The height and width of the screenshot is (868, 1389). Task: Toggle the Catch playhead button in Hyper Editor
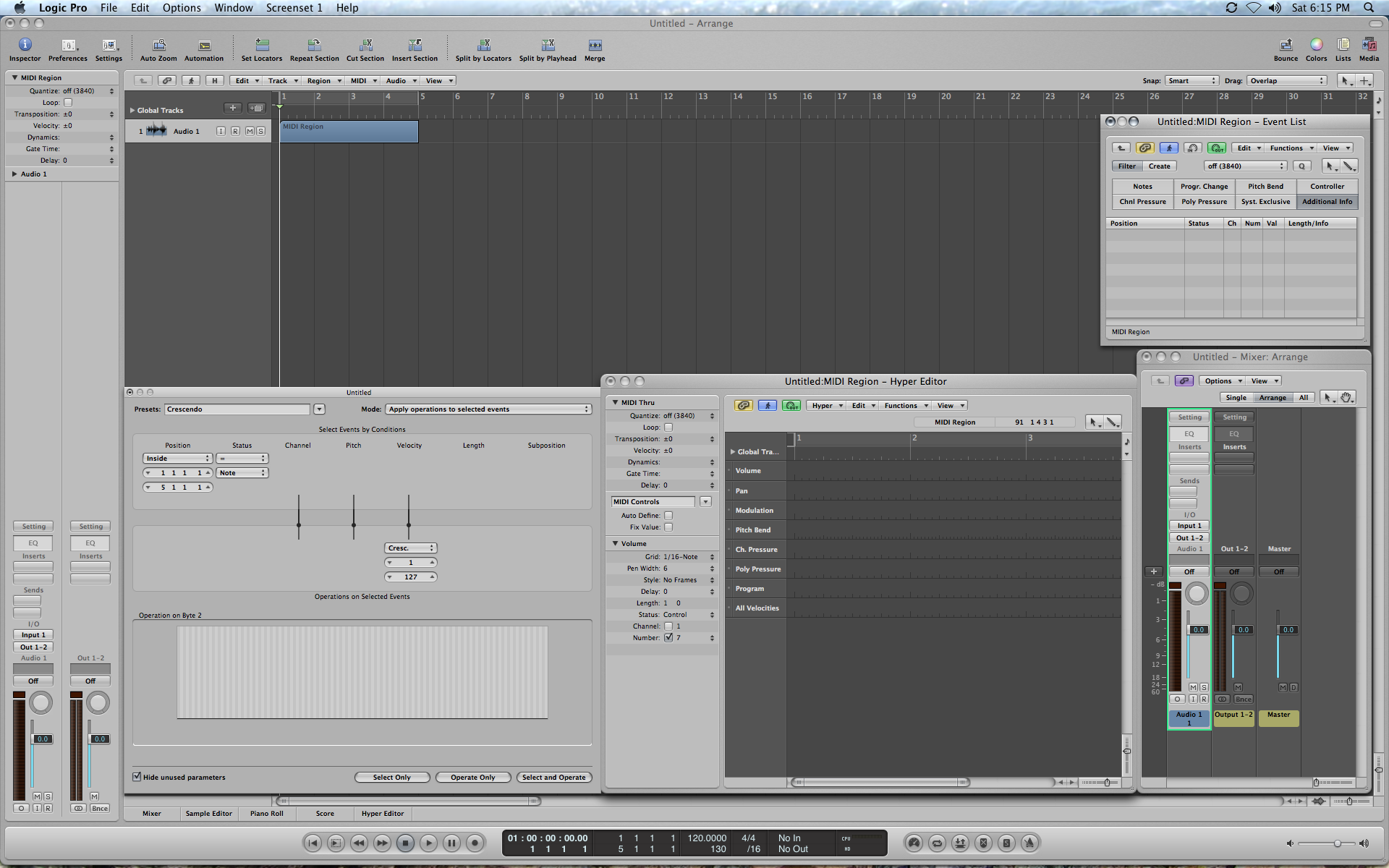768,406
